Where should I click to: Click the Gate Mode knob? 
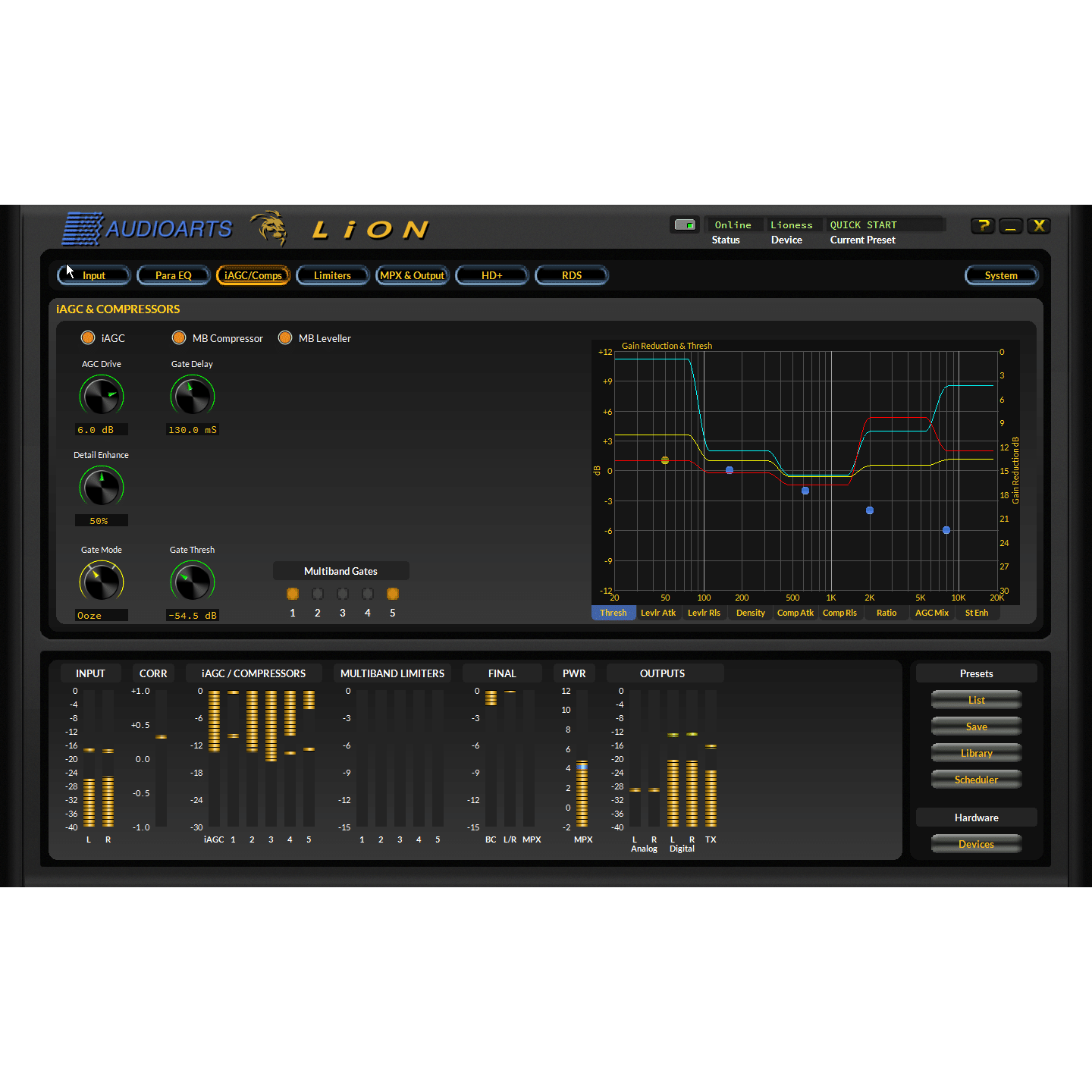click(102, 582)
